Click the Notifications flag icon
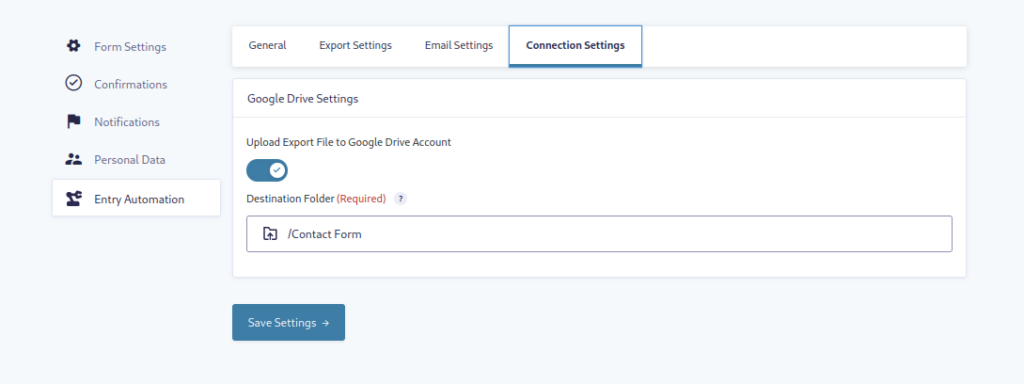Image resolution: width=1024 pixels, height=384 pixels. coord(73,121)
